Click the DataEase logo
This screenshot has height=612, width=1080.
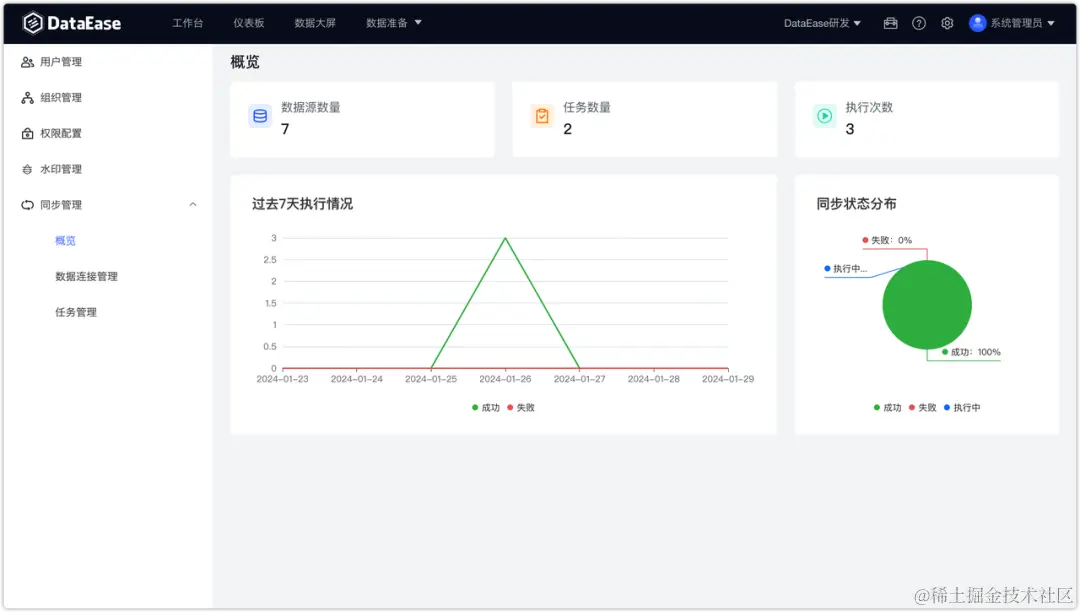tap(72, 23)
